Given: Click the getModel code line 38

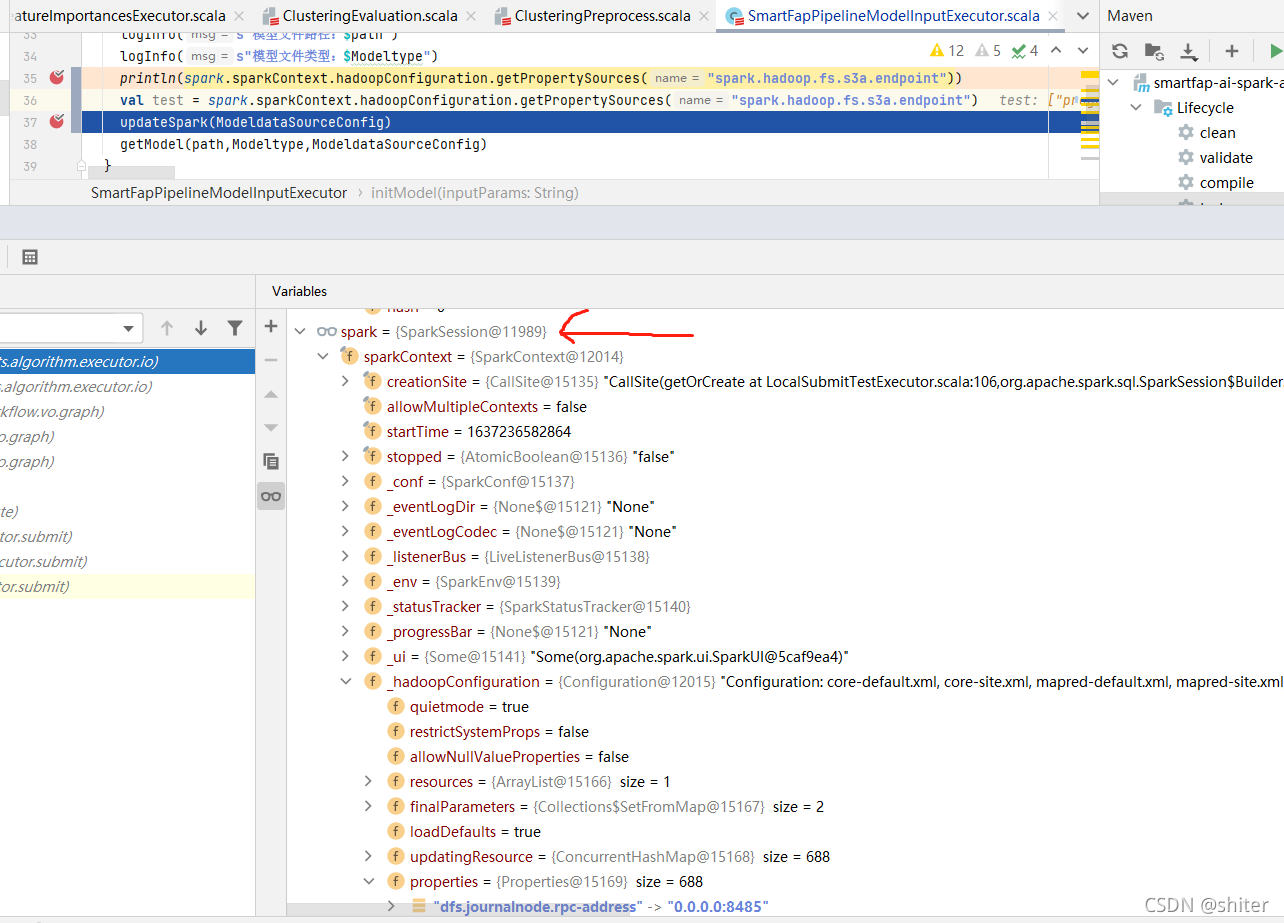Looking at the screenshot, I should point(303,144).
